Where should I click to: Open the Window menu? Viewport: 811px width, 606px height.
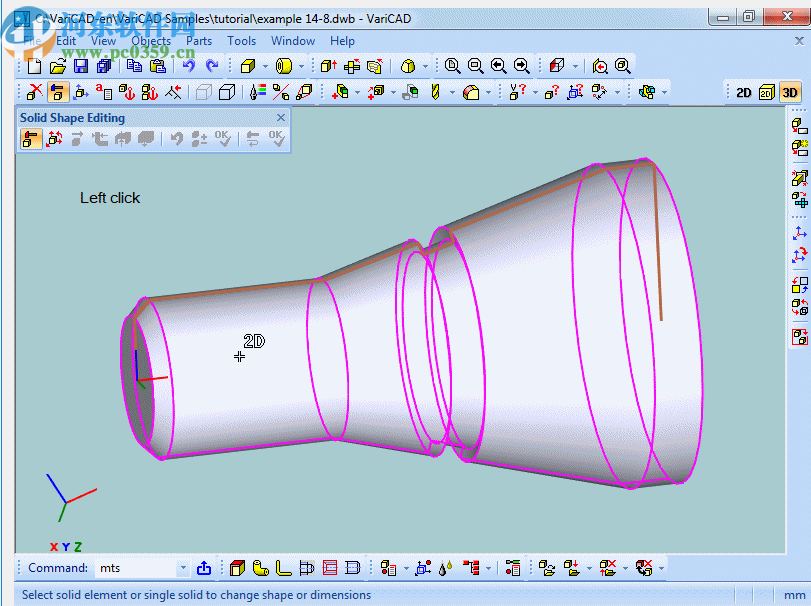coord(293,41)
